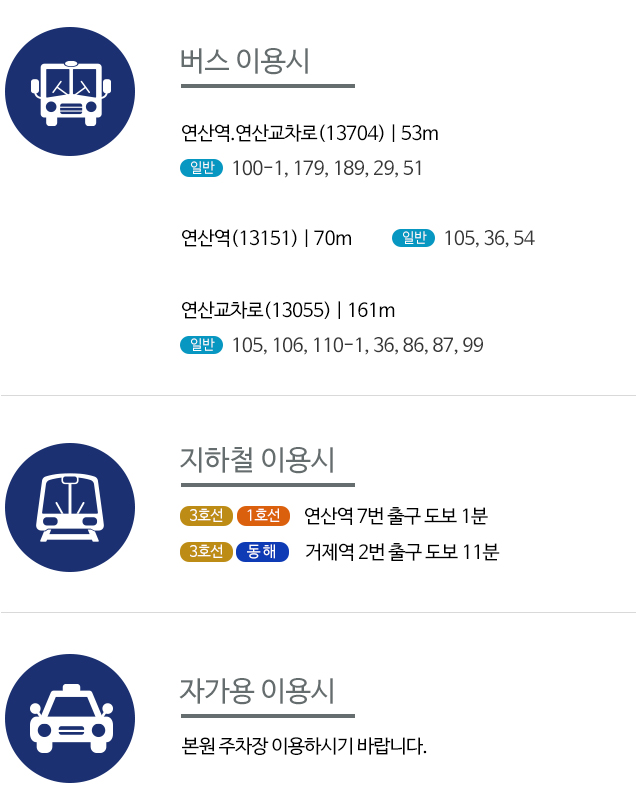Click 거제역 2번 출구 도보 11분 text
This screenshot has width=636, height=810.
click(x=402, y=552)
